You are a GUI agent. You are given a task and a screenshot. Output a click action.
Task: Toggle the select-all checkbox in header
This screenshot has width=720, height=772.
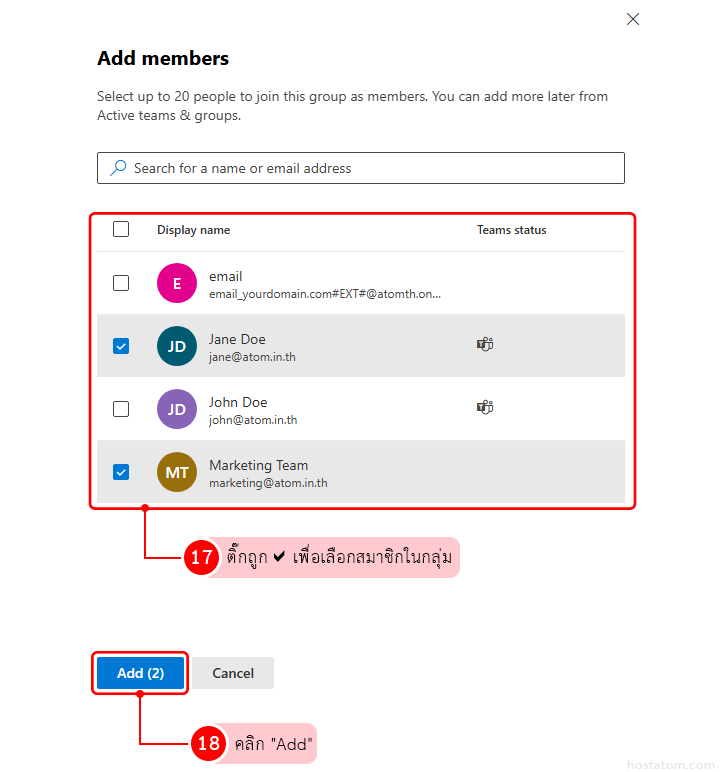click(x=121, y=229)
